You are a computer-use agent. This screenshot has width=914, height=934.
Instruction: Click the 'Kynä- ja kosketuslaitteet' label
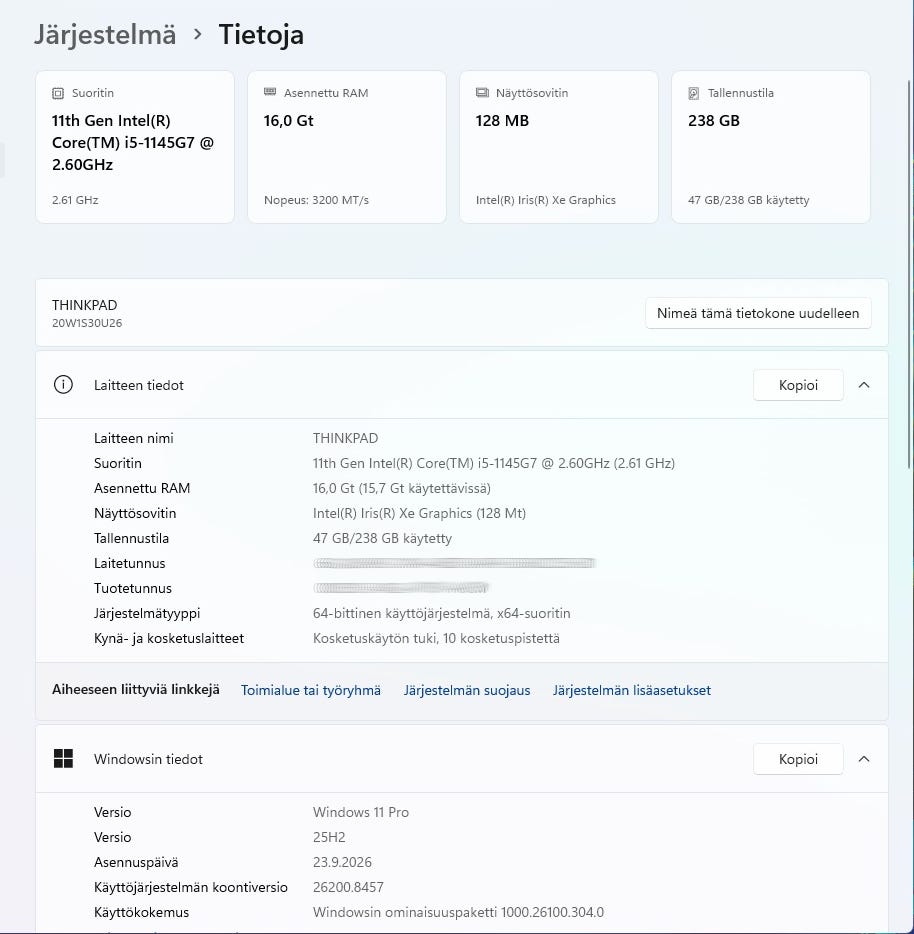169,639
